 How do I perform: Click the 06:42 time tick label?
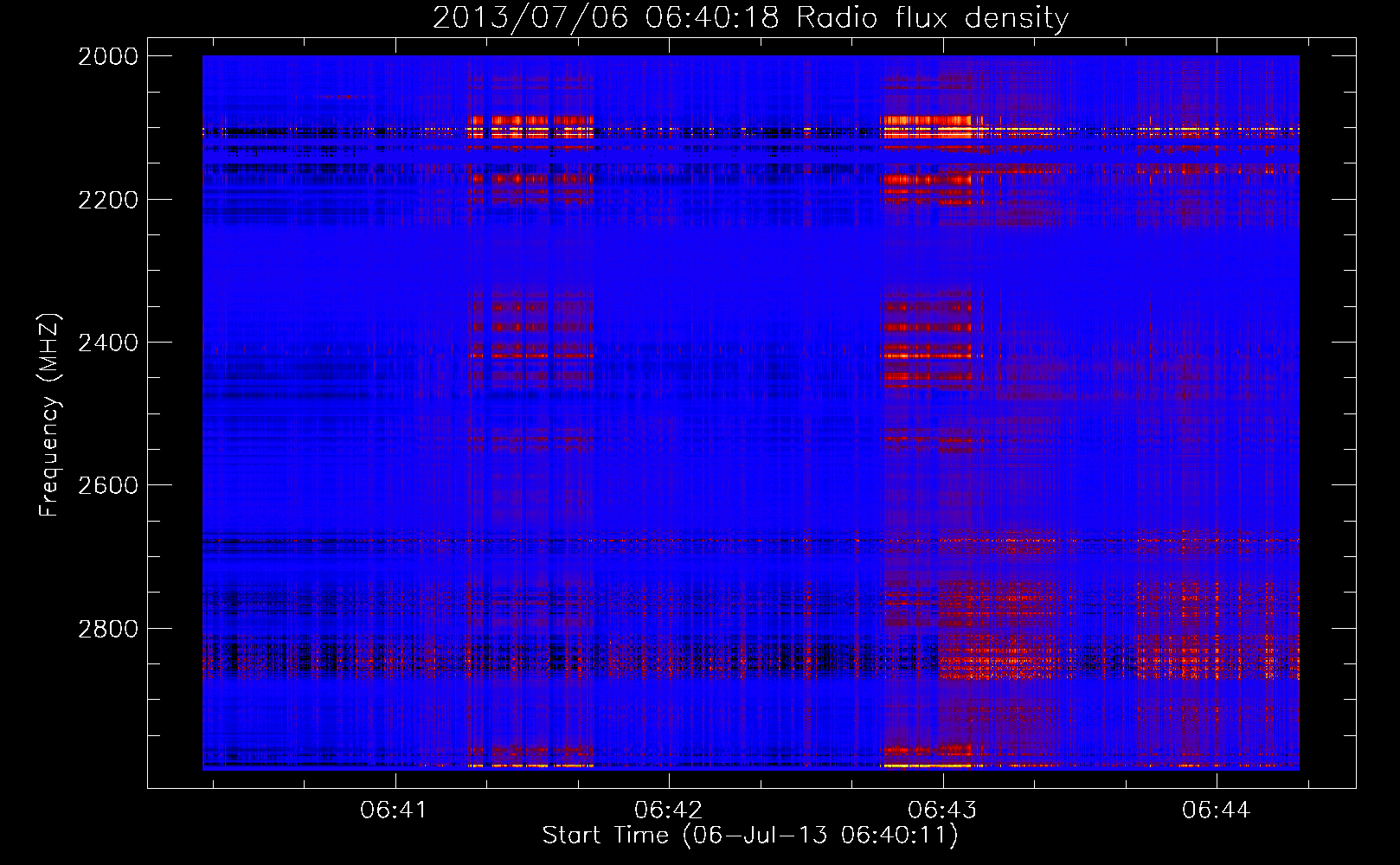click(668, 810)
